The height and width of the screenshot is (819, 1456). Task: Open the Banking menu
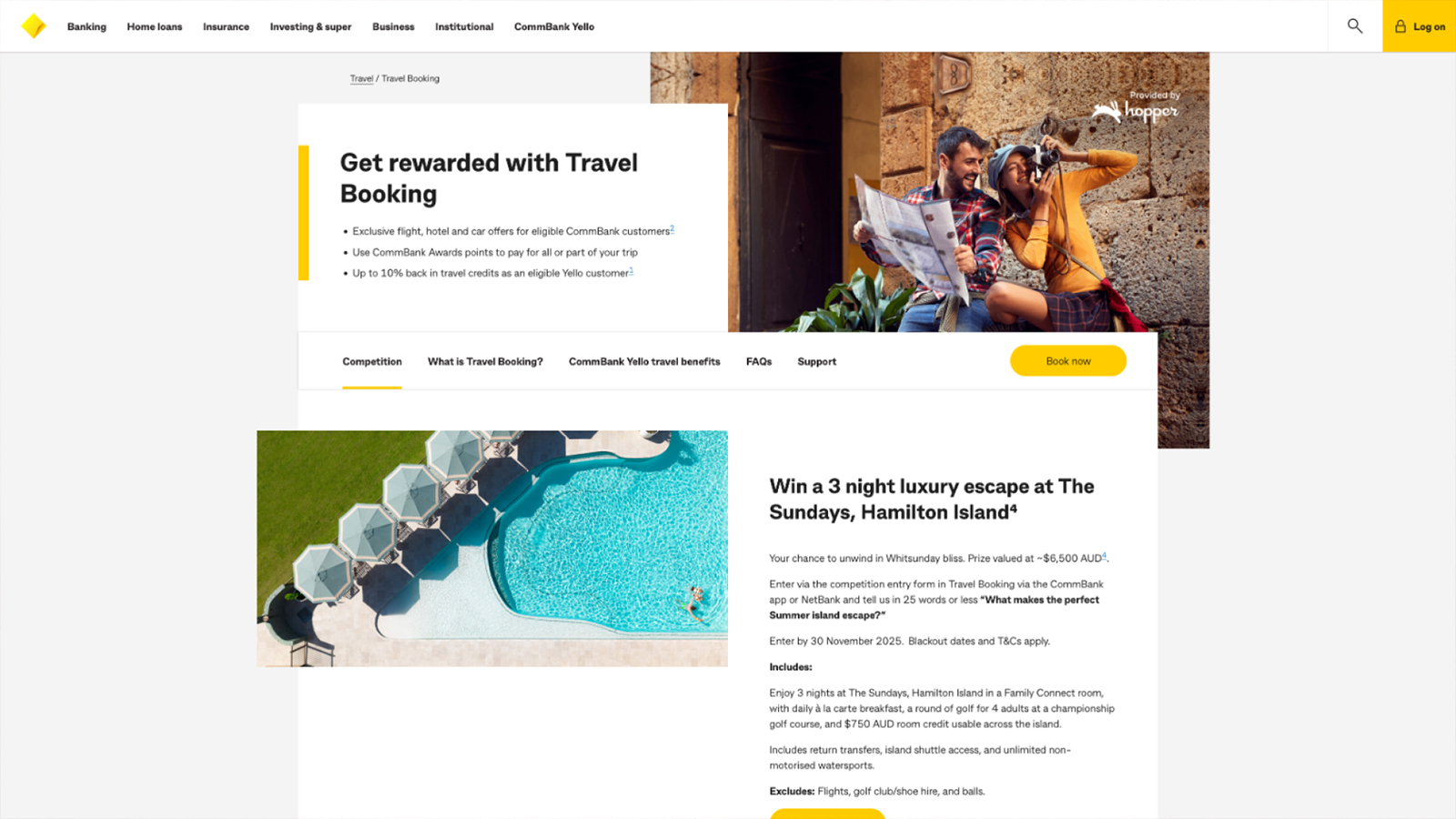click(86, 27)
